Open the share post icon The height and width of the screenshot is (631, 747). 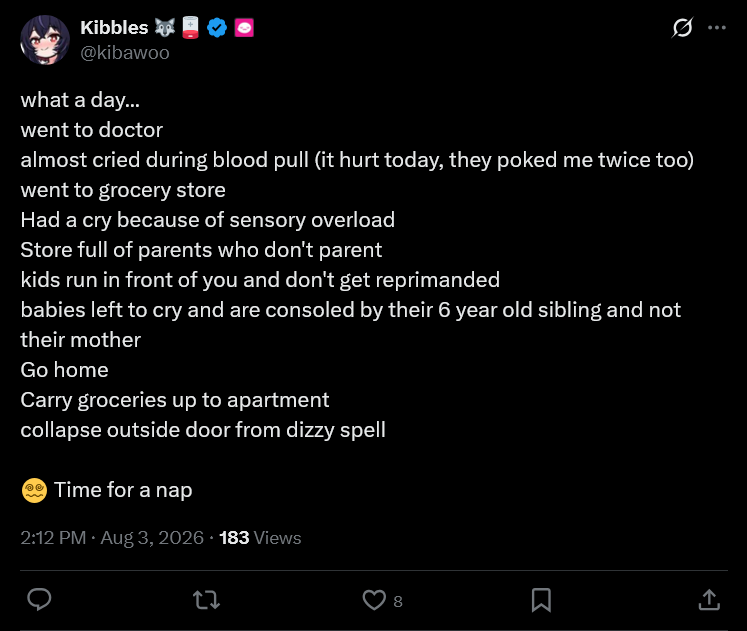click(709, 600)
